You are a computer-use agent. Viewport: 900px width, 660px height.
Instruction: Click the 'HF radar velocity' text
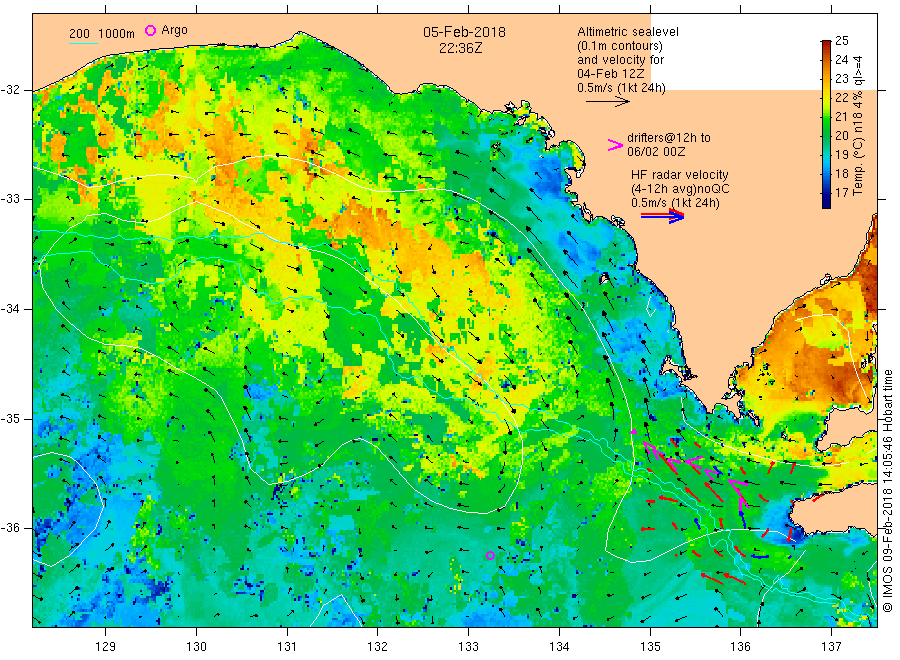680,174
